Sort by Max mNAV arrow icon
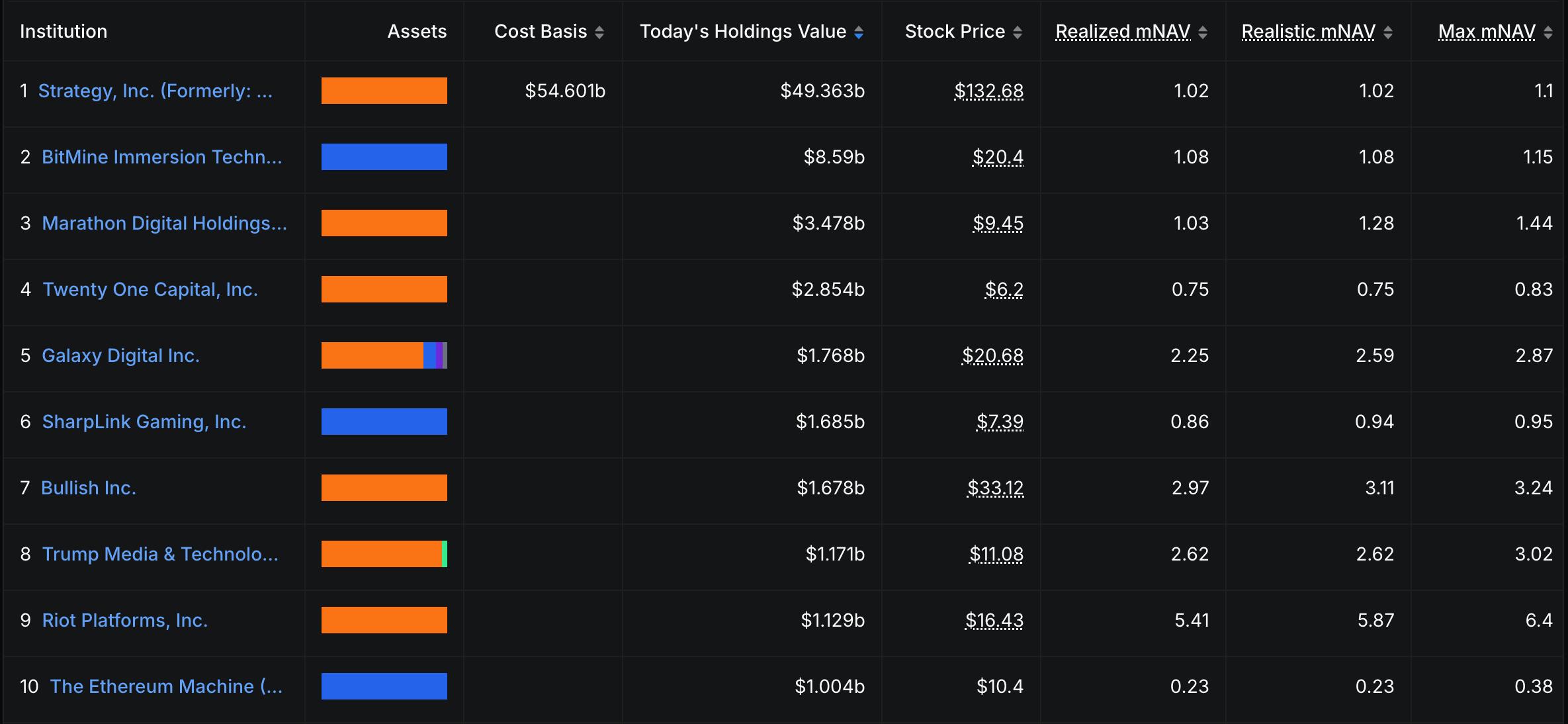The image size is (1568, 724). pyautogui.click(x=1547, y=32)
